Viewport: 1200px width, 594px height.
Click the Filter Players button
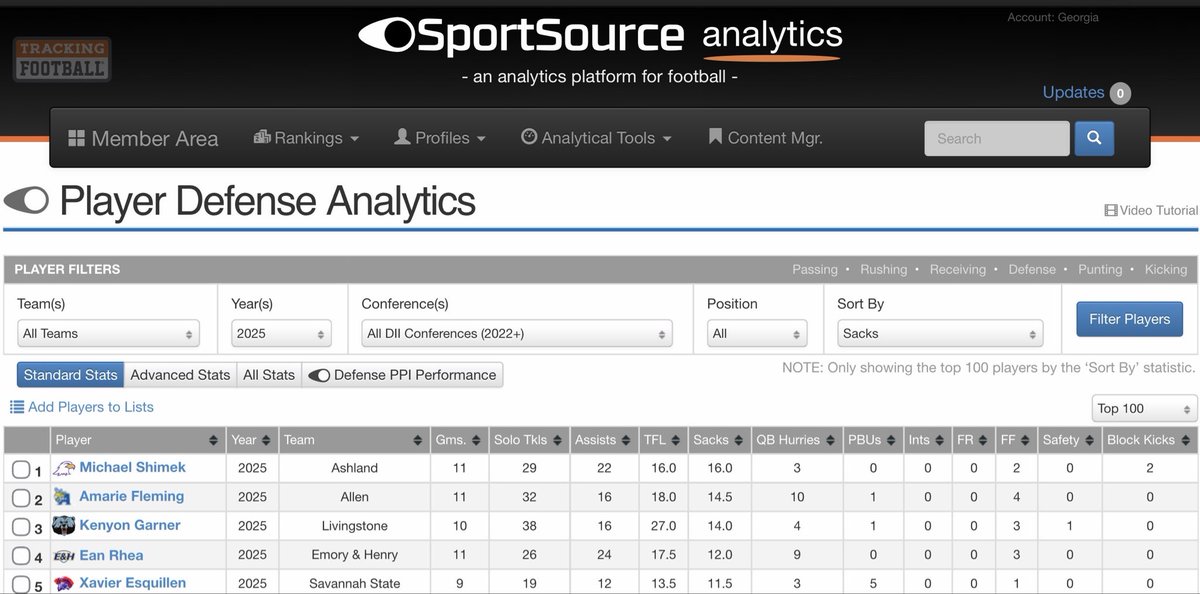1129,319
